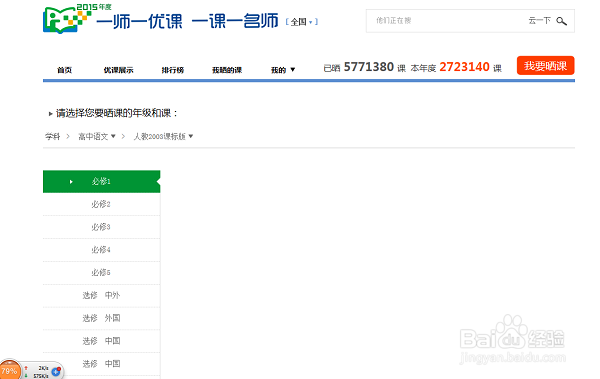Viewport: 600px width, 379px height.
Task: Expand the 我的 navigation menu
Action: click(283, 70)
